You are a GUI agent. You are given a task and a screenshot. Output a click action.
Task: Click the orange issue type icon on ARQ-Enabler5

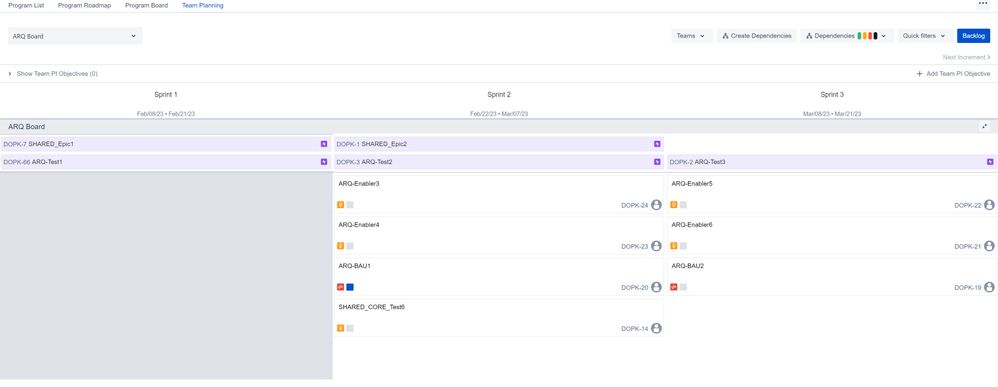673,205
